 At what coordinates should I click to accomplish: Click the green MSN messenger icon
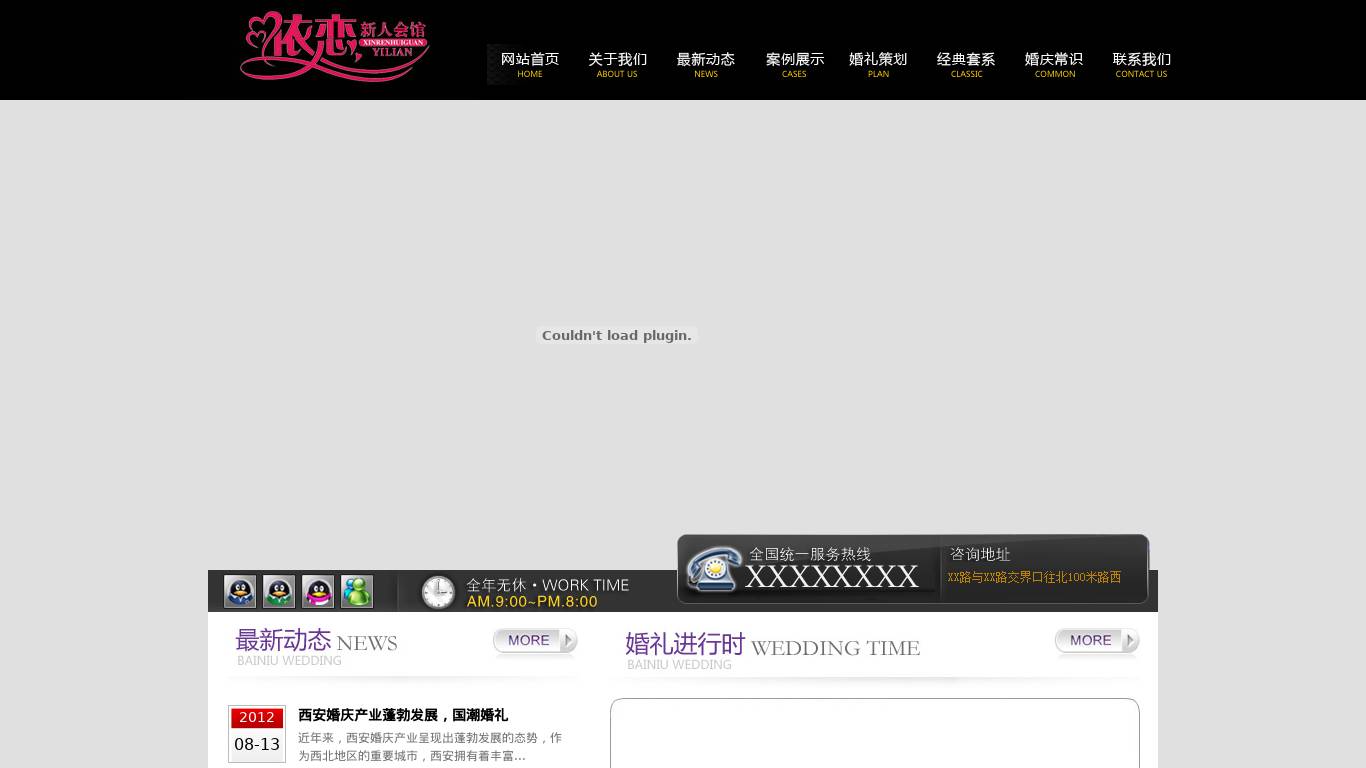356,591
